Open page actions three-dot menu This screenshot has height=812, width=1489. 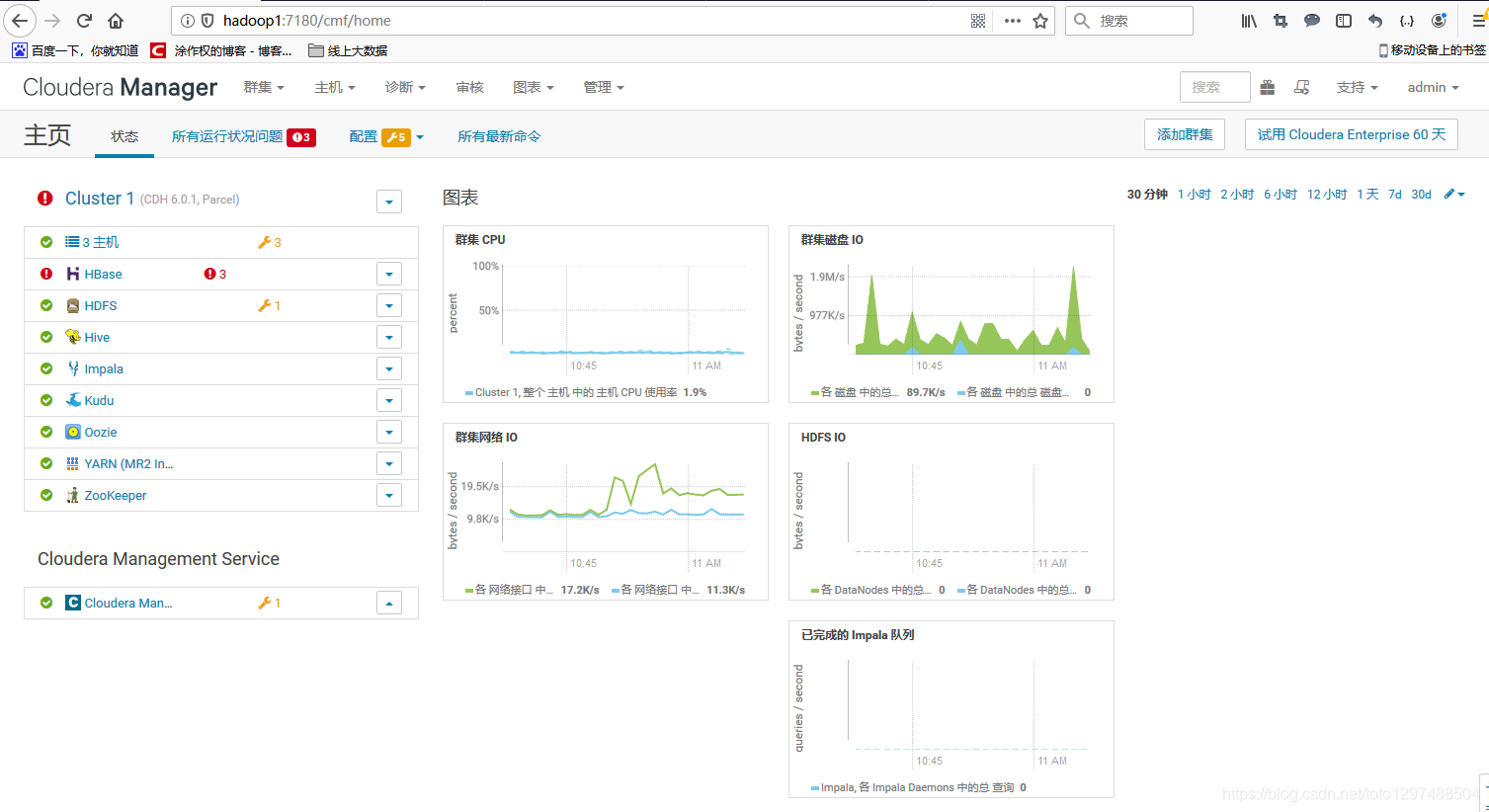pyautogui.click(x=1013, y=21)
